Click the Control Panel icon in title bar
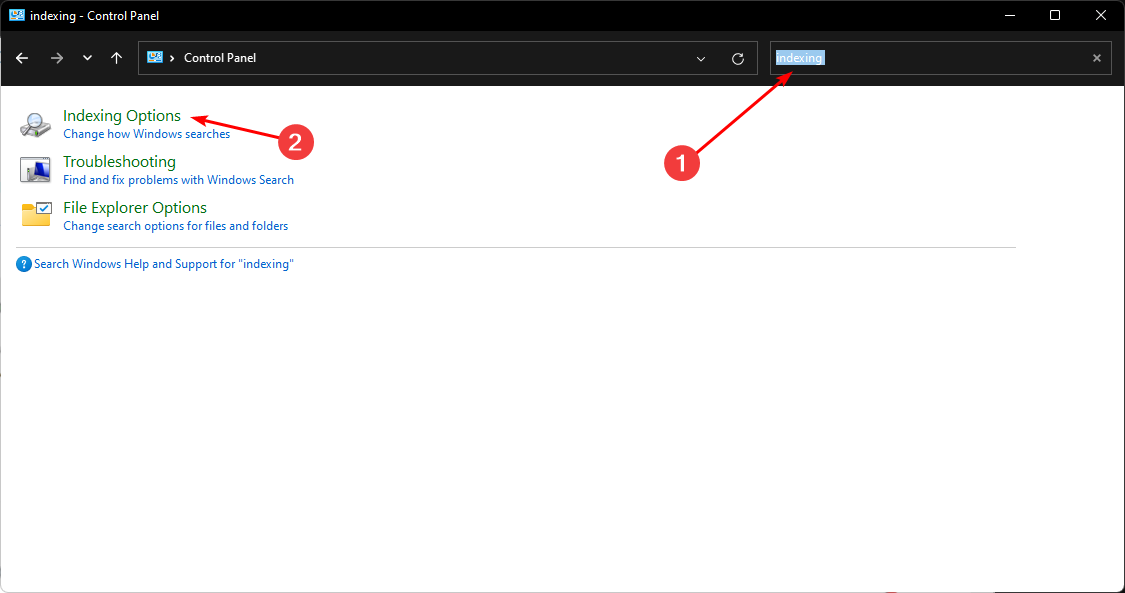The width and height of the screenshot is (1125, 593). coord(17,15)
